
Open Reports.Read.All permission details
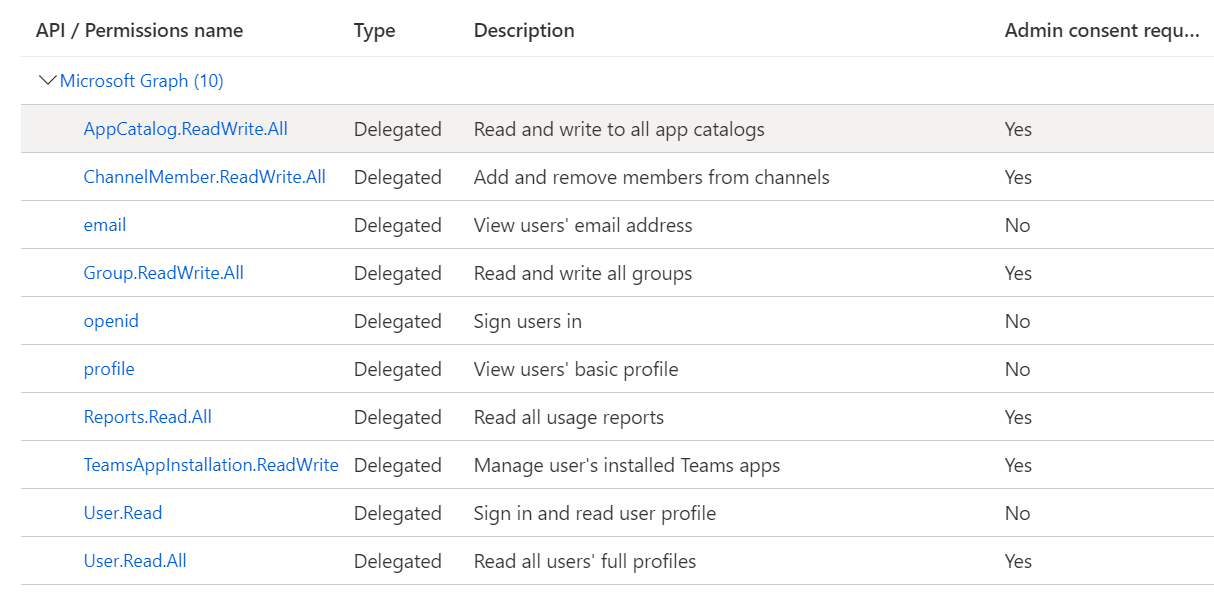147,417
